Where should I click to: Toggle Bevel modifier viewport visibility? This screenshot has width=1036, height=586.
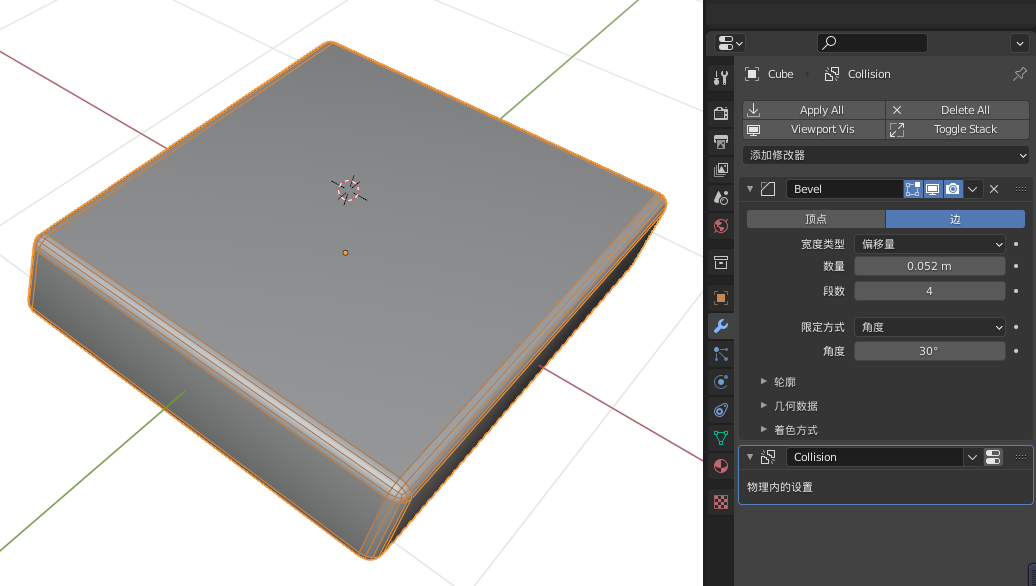point(932,189)
